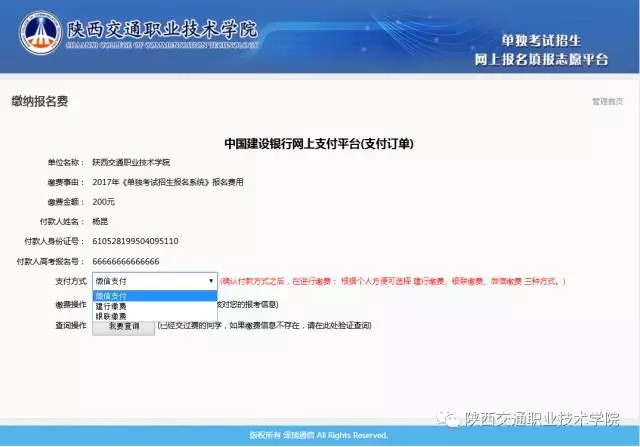Click the already-paid verification note text
The width and height of the screenshot is (640, 447).
pyautogui.click(x=264, y=325)
